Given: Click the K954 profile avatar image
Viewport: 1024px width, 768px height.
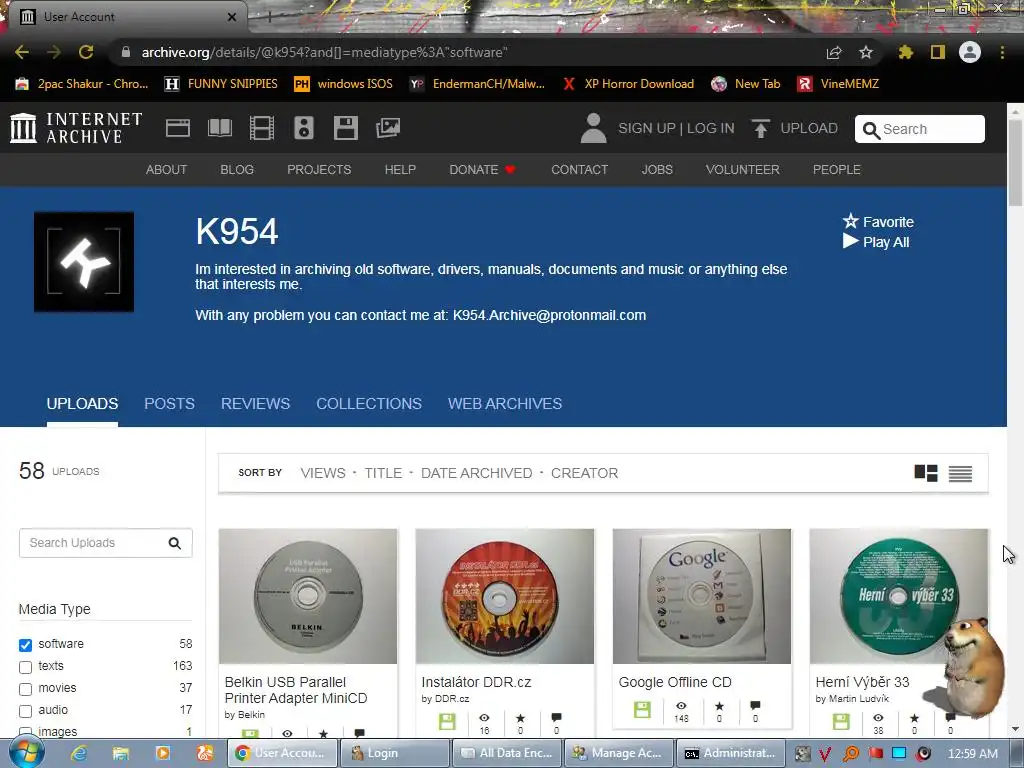Looking at the screenshot, I should 84,262.
